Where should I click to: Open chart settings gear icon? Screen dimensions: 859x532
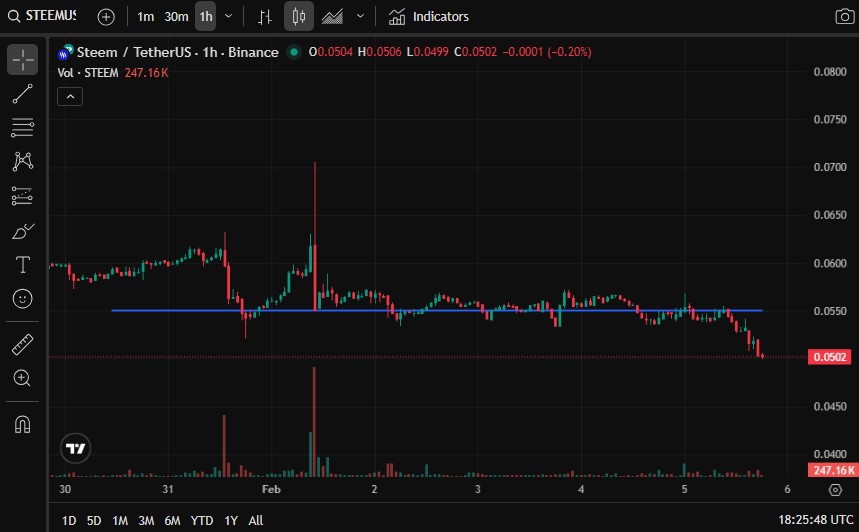coord(835,490)
